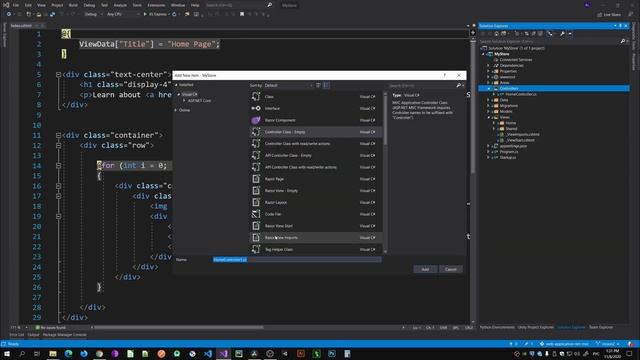Open the Debug configuration dropdown

coord(93,14)
